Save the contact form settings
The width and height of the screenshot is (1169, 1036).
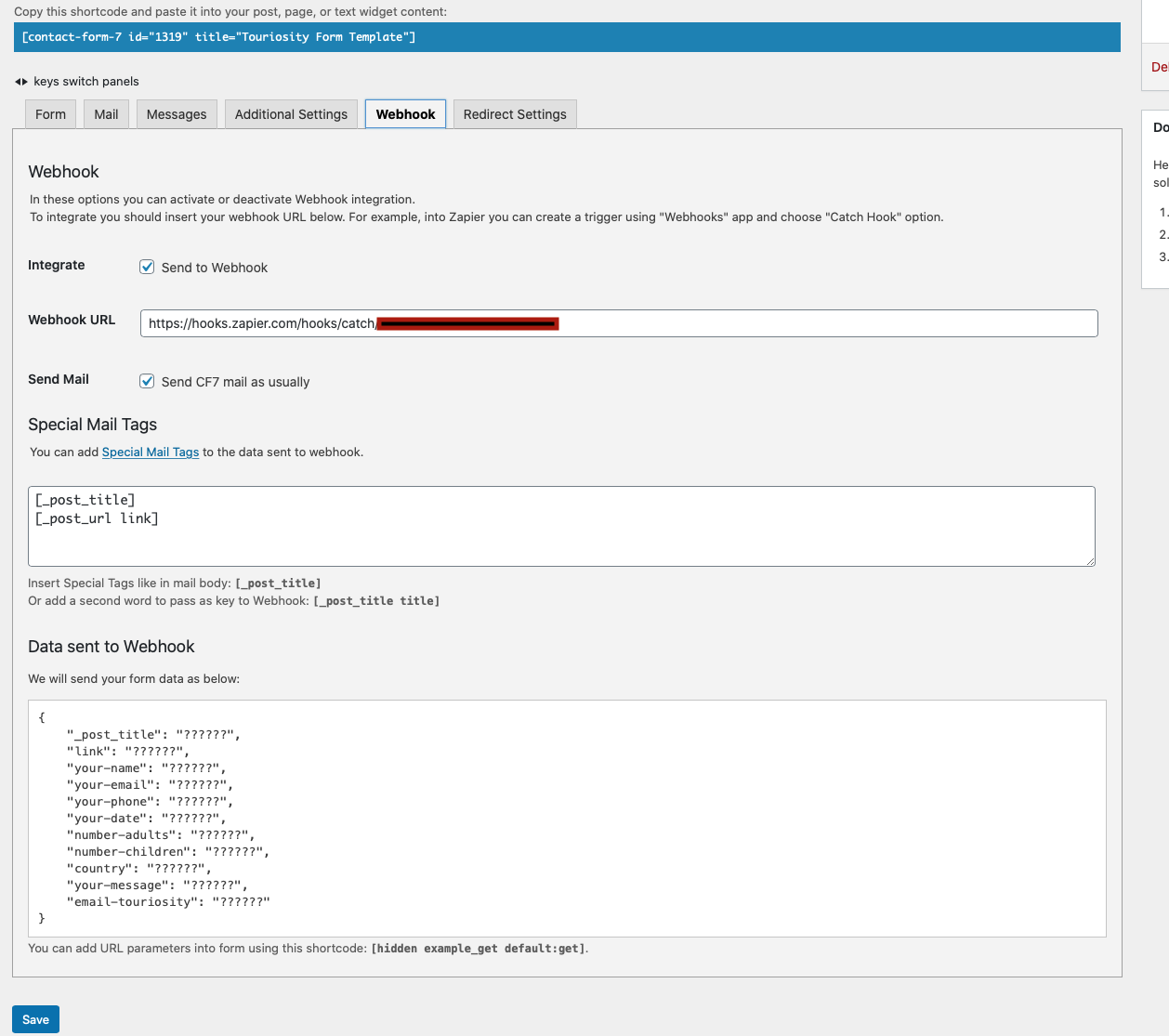[x=35, y=1019]
